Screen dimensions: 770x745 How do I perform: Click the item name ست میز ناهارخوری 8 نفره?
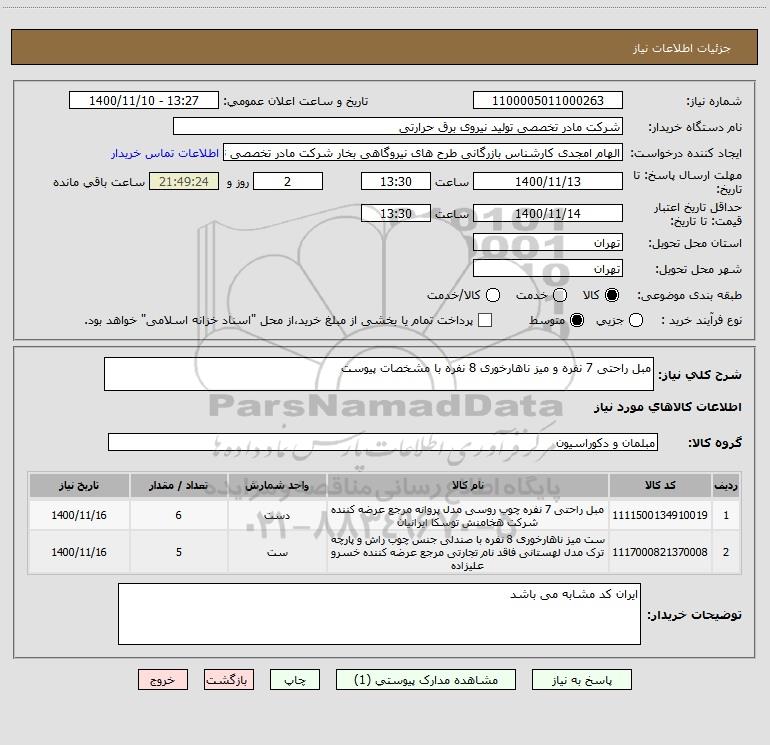tap(468, 552)
